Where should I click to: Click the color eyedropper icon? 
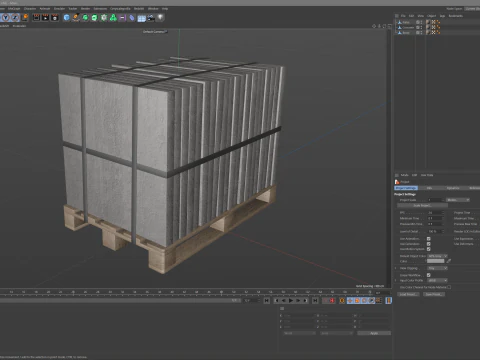point(449,261)
